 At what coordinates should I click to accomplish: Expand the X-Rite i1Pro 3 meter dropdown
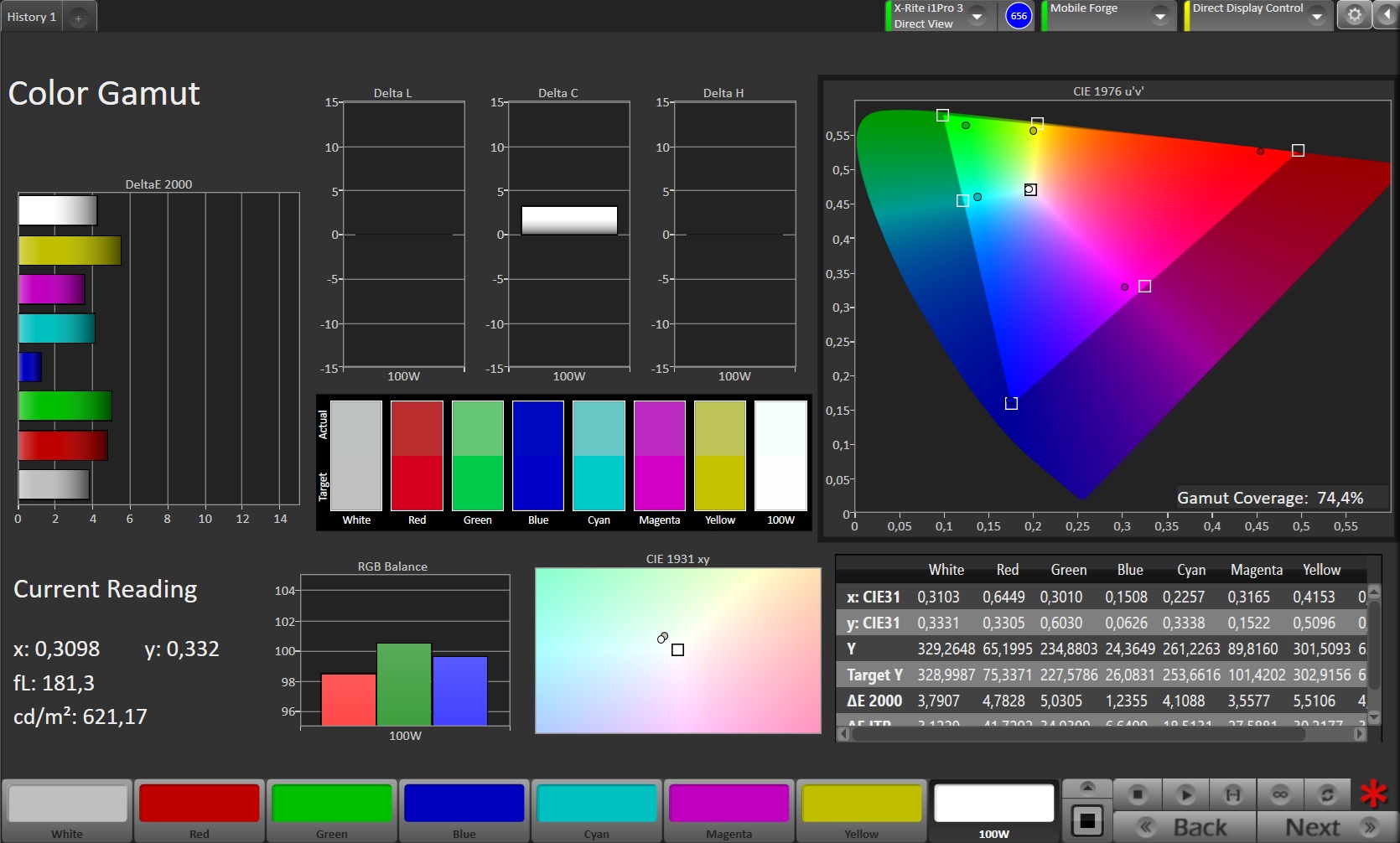(977, 16)
